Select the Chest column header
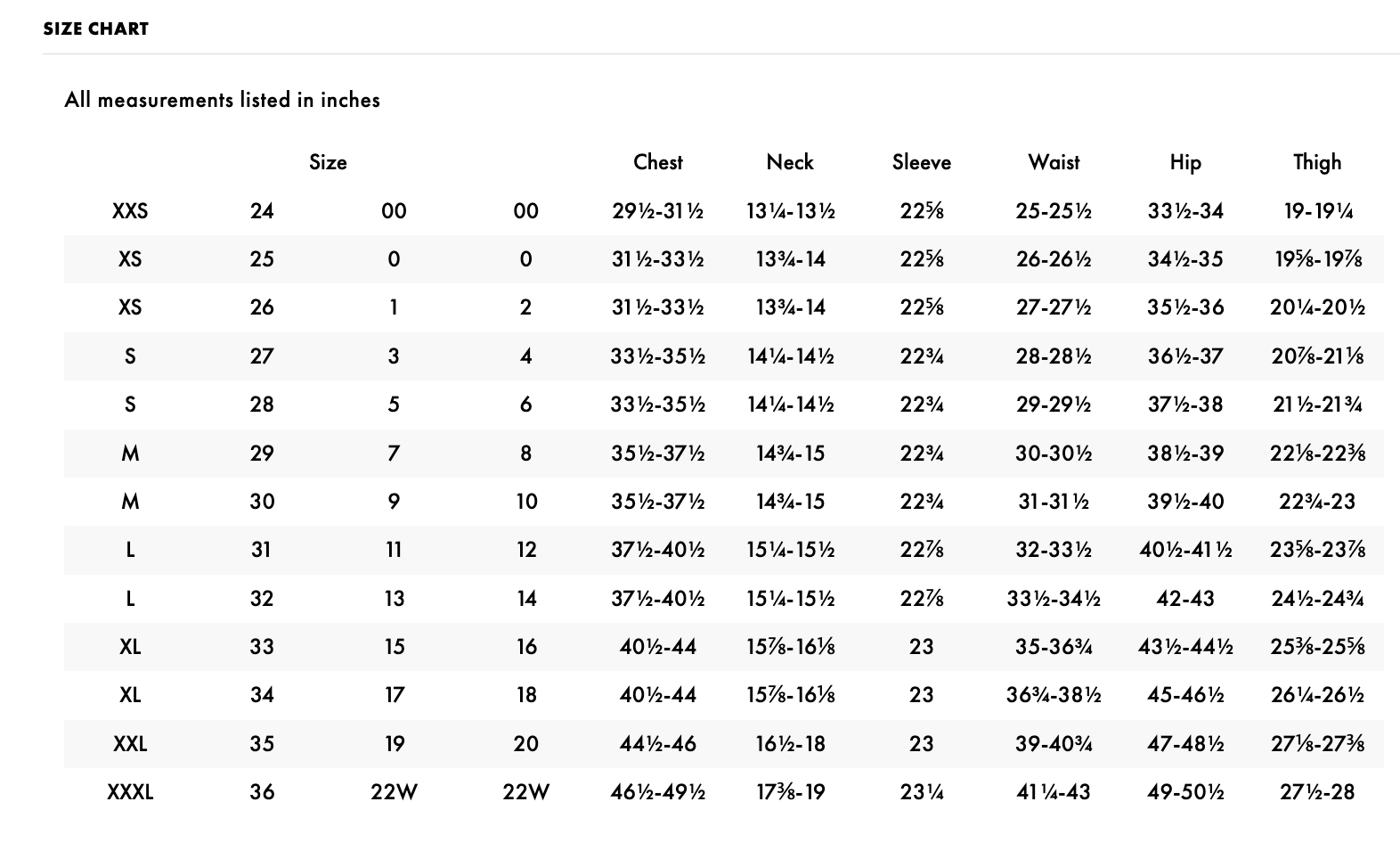Viewport: 1400px width, 859px height. point(658,162)
